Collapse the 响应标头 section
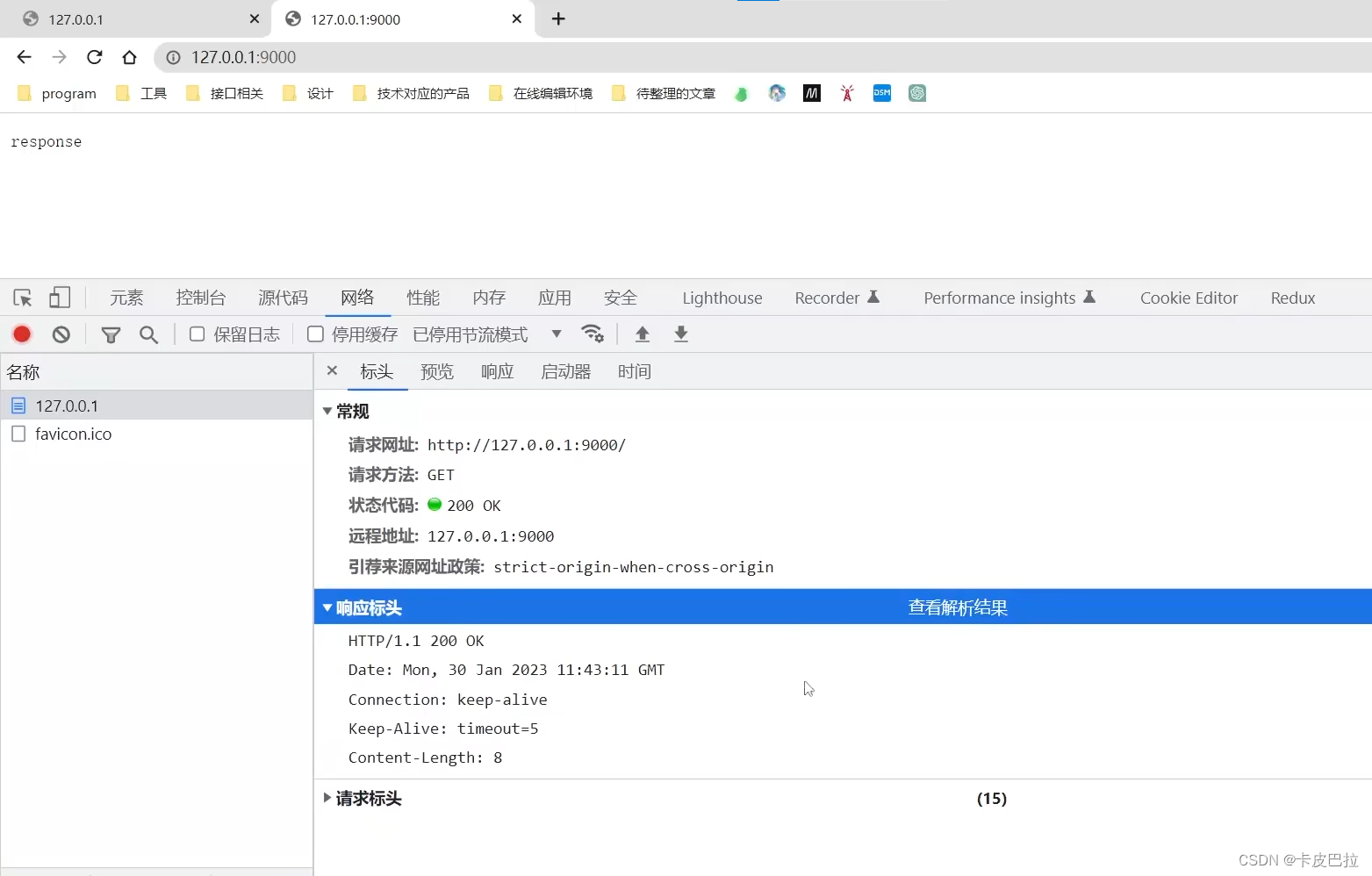This screenshot has width=1372, height=876. point(327,607)
